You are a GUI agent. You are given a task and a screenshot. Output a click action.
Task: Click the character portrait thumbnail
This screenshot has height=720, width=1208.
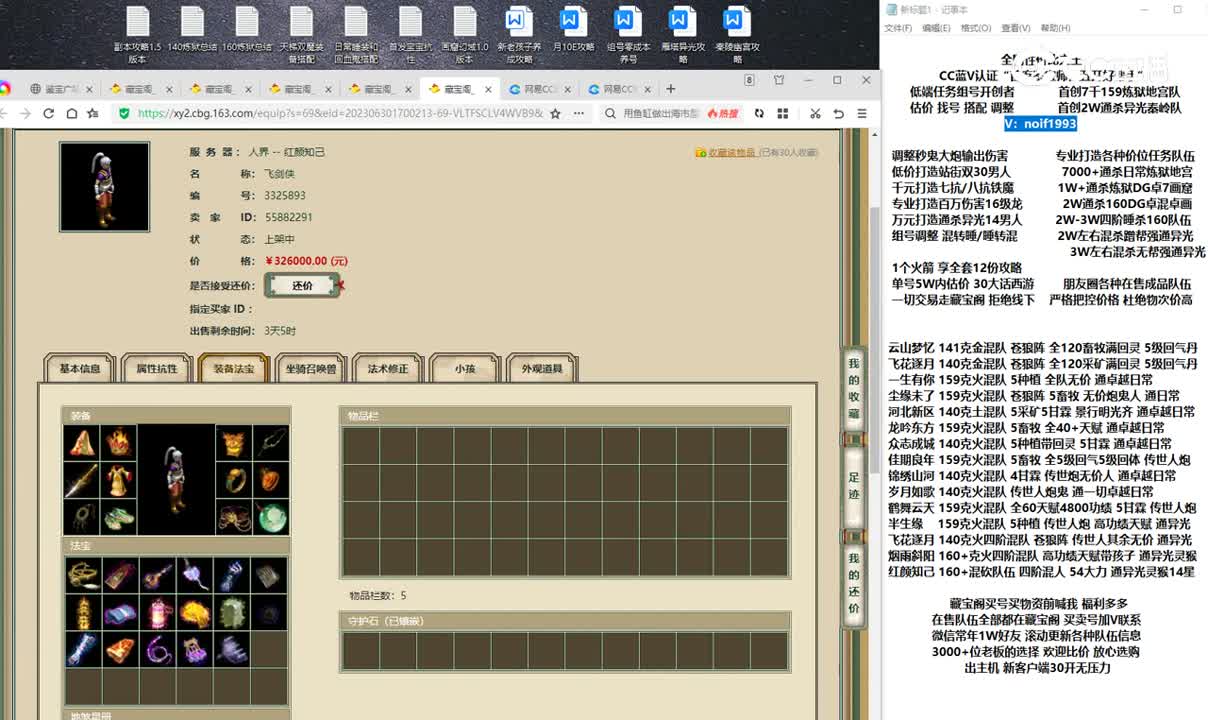104,187
